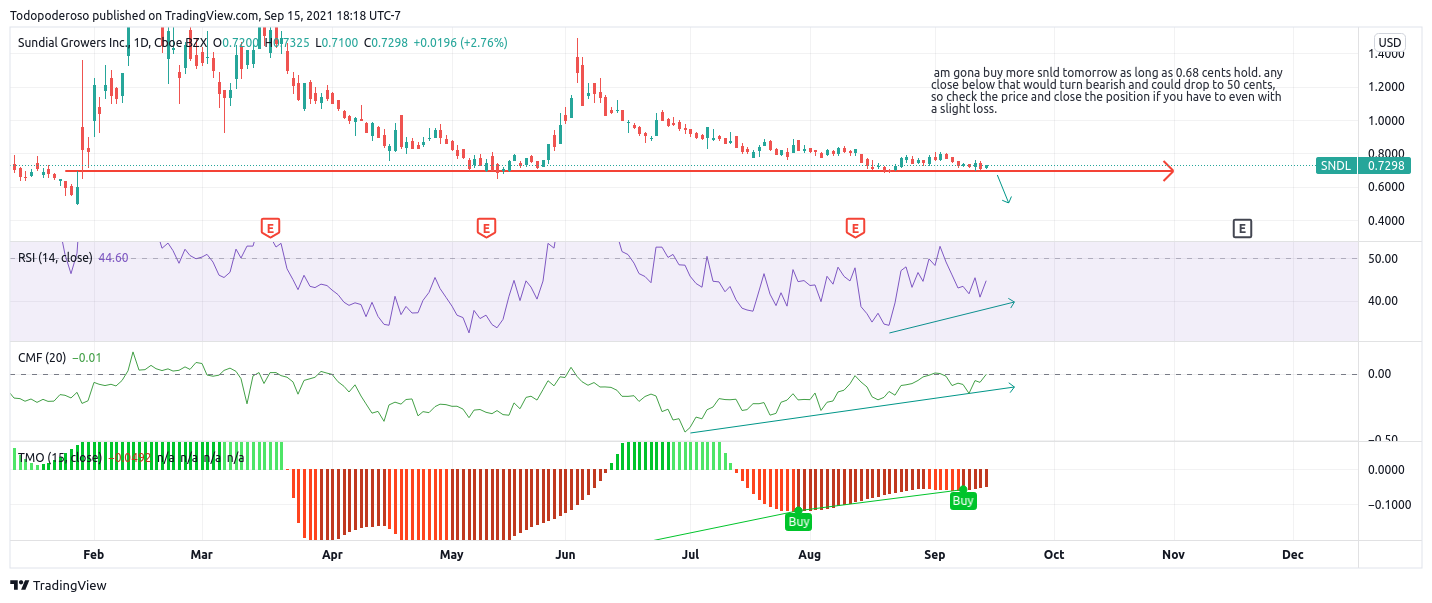Click the Oct label on the time axis
1432x603 pixels.
[x=1054, y=554]
